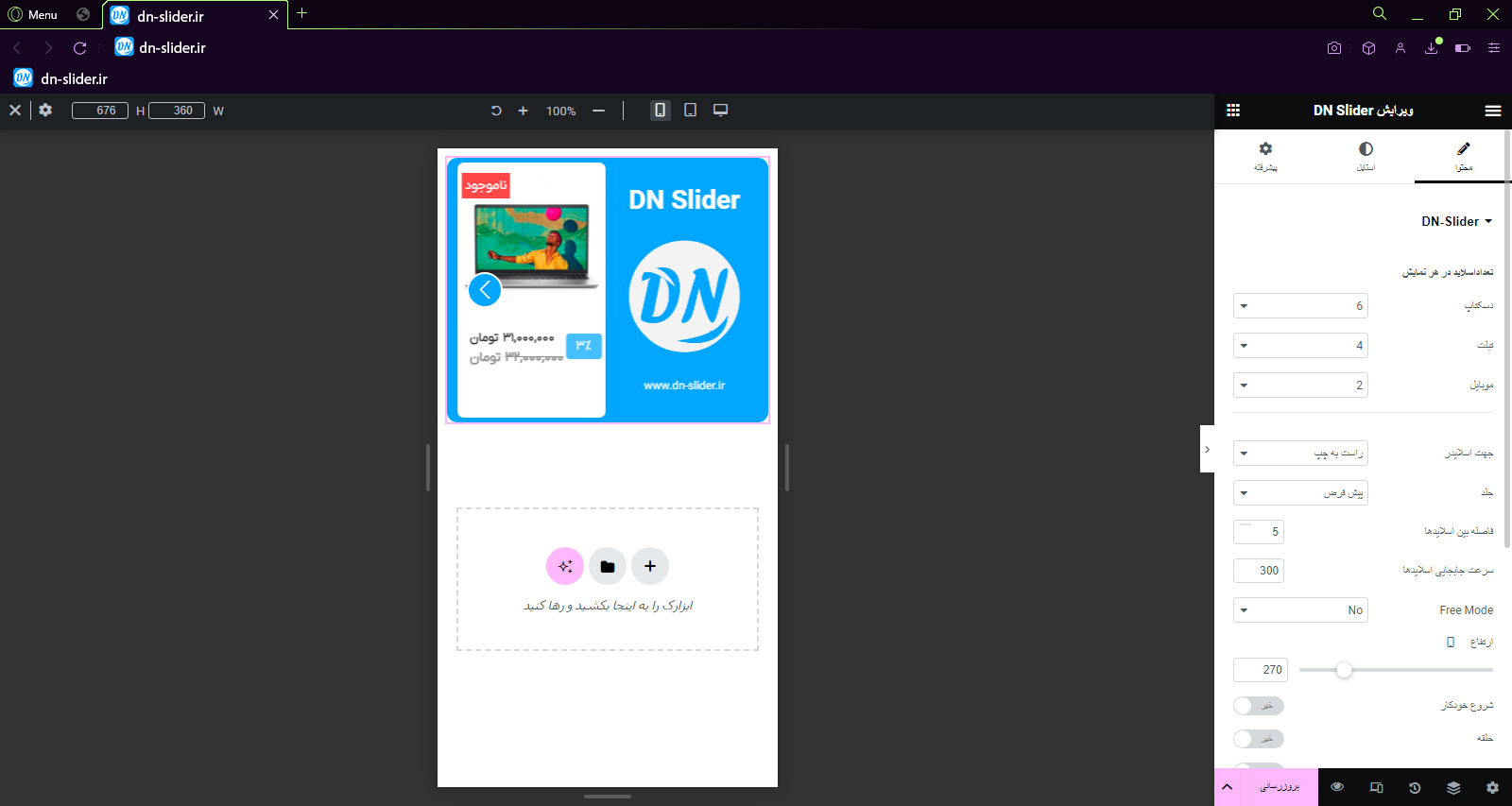Edit the preview width field 360
This screenshot has height=806, width=1512.
(177, 111)
